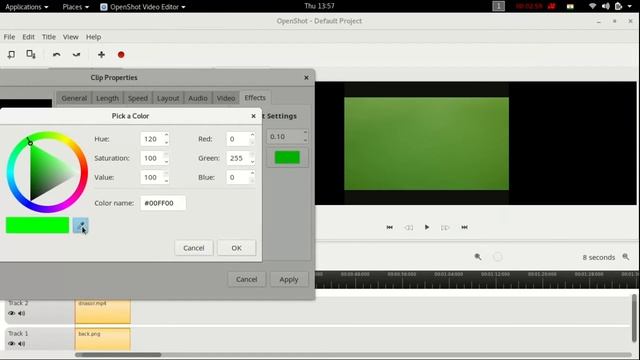Toggle Track 1 visibility eye icon

click(x=11, y=344)
